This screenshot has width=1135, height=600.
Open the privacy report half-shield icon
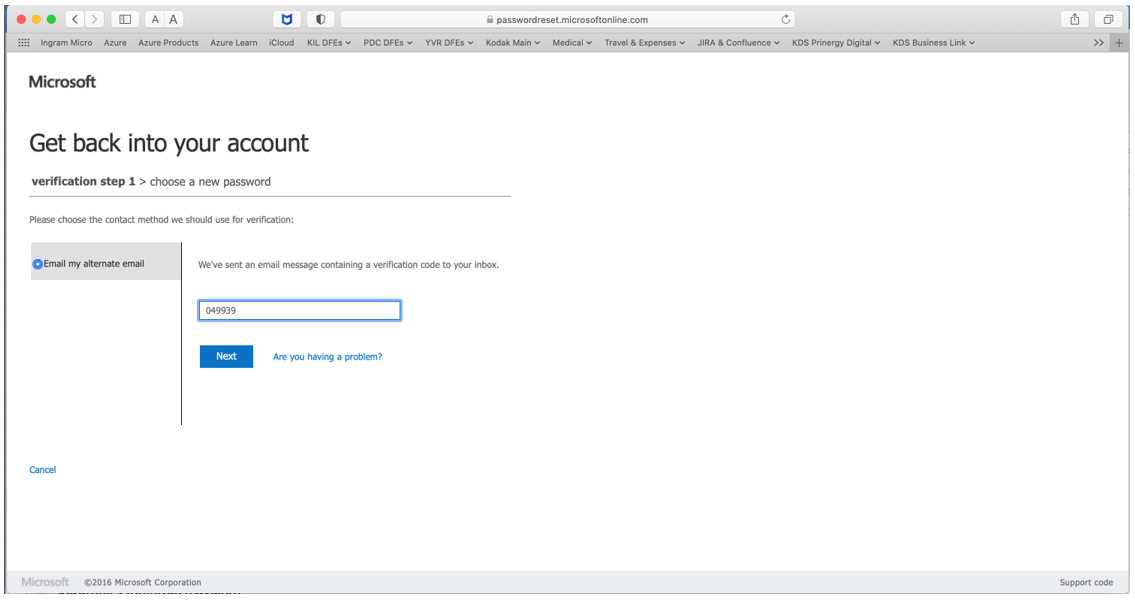[321, 20]
